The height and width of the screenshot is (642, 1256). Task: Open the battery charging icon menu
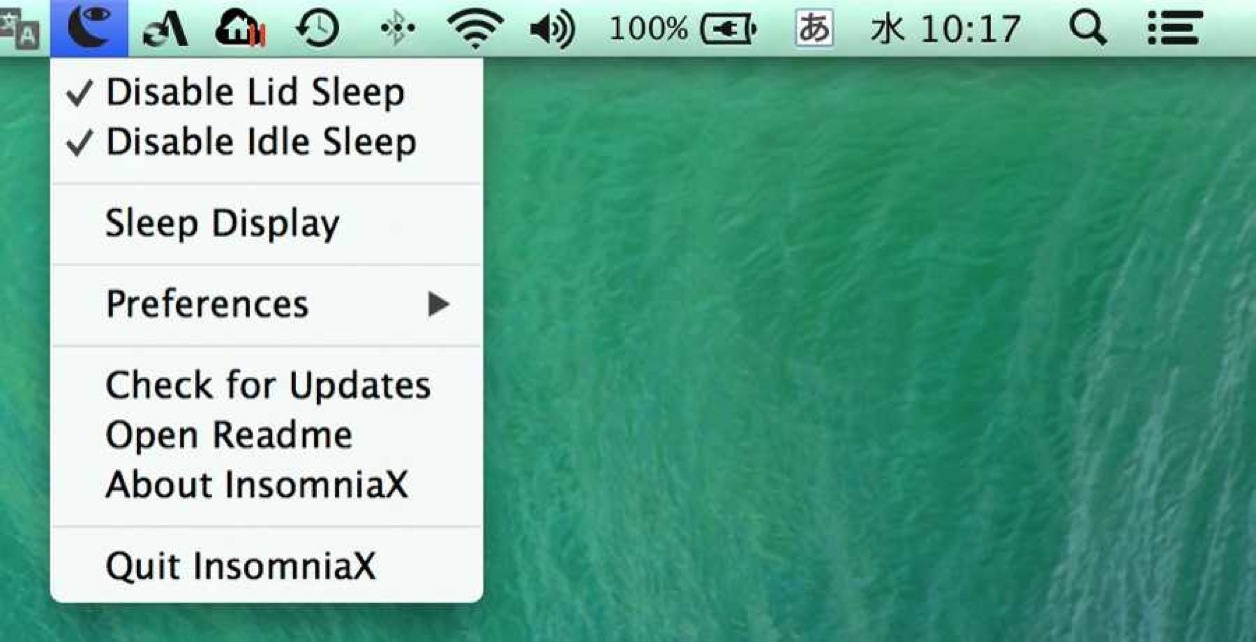tap(729, 30)
